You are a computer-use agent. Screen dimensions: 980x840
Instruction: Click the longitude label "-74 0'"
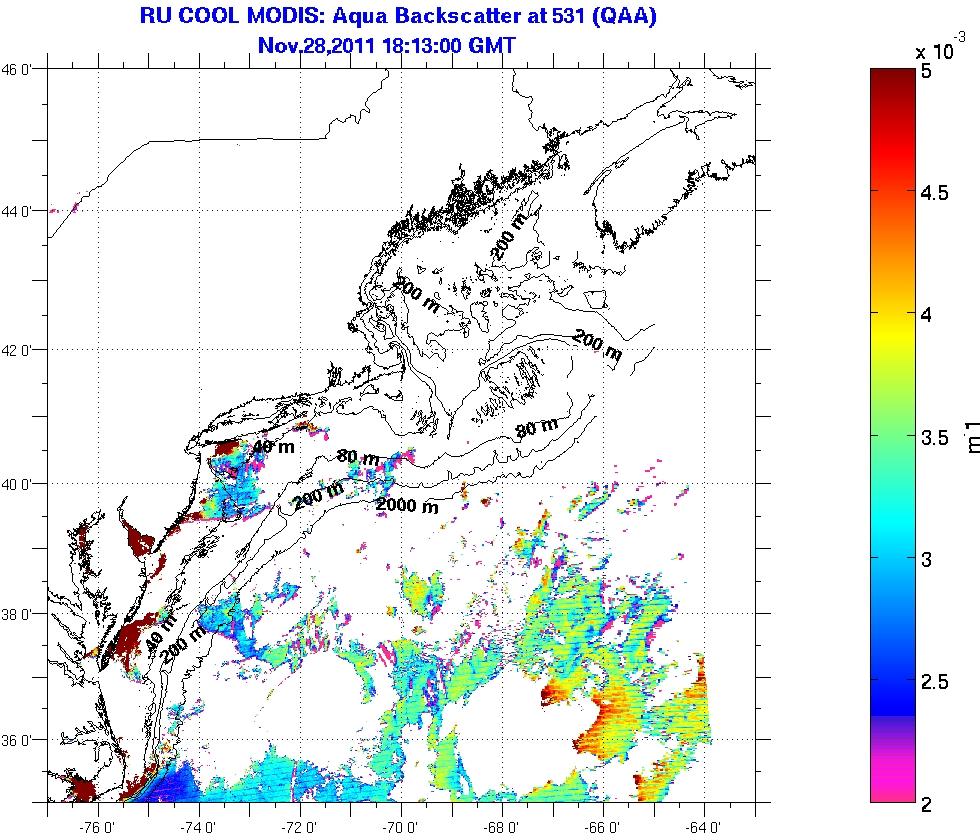198,828
